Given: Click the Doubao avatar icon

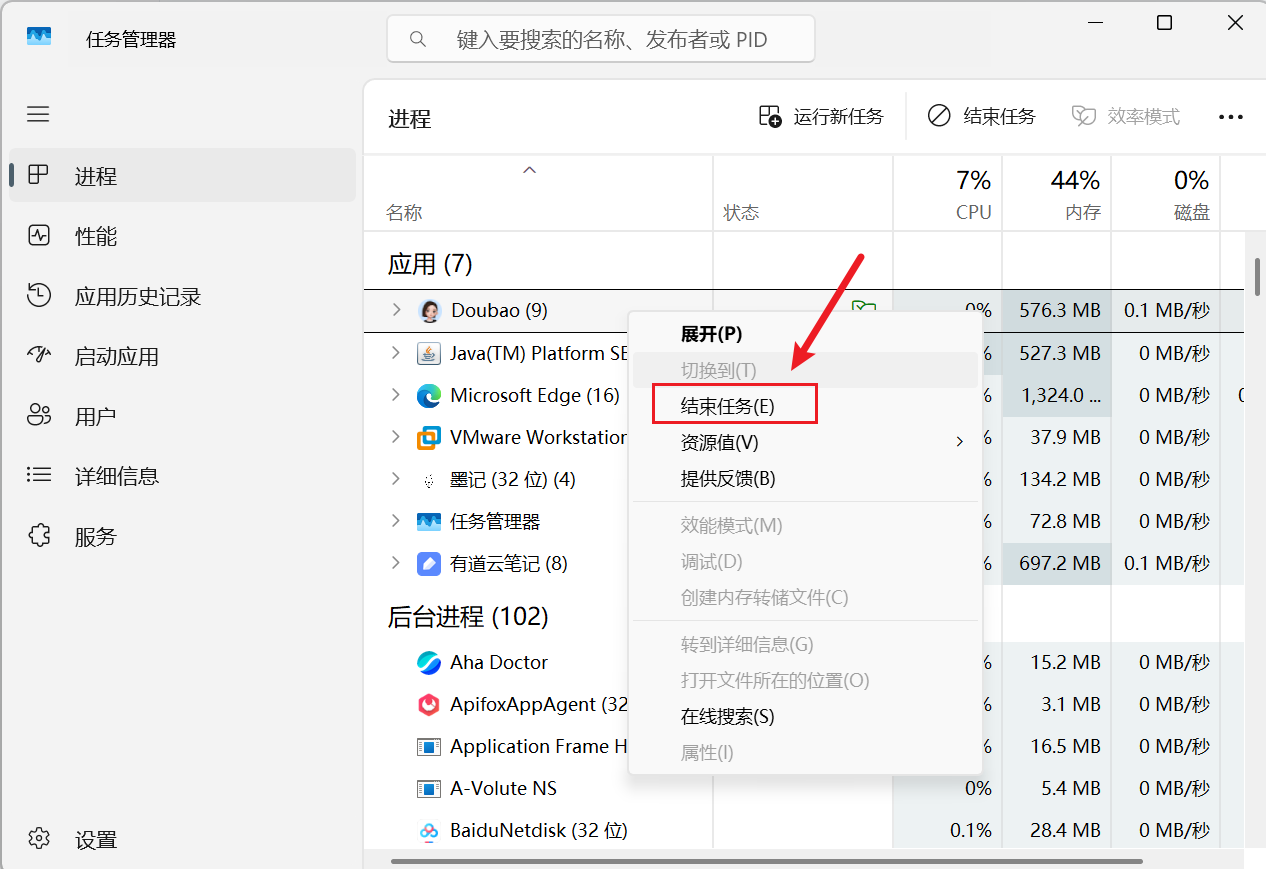Looking at the screenshot, I should point(429,311).
